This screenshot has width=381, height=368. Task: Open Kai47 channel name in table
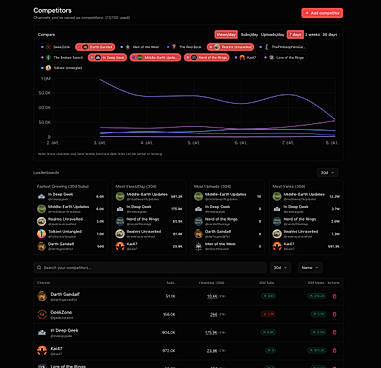point(56,348)
